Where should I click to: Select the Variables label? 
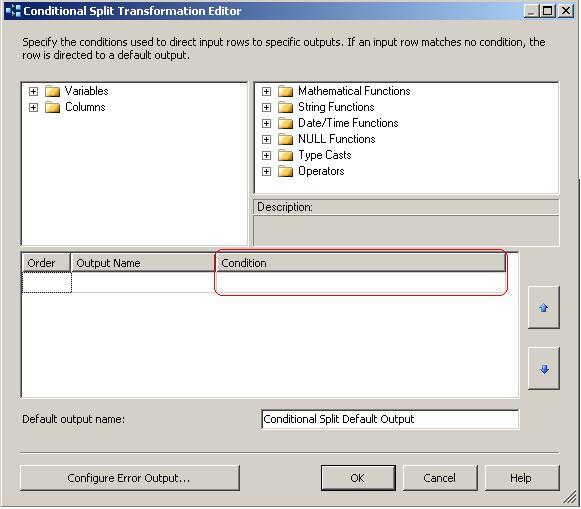coord(86,91)
